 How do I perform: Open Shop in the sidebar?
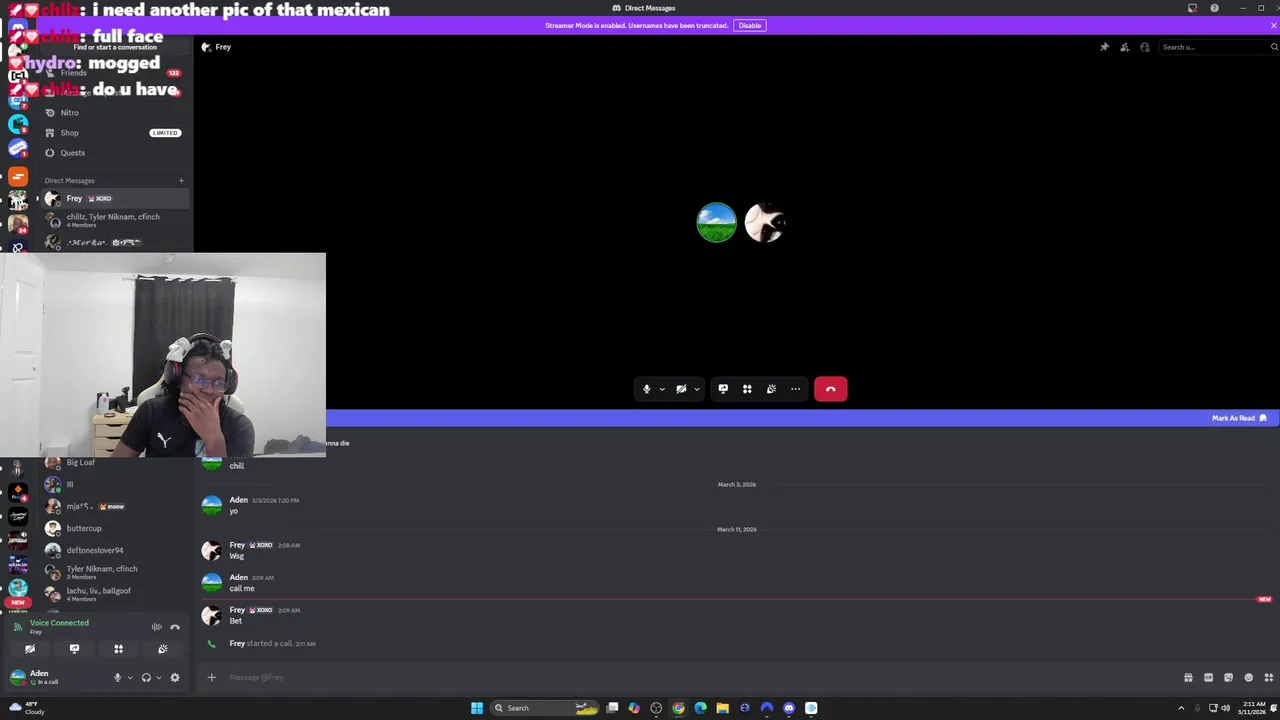click(x=115, y=132)
